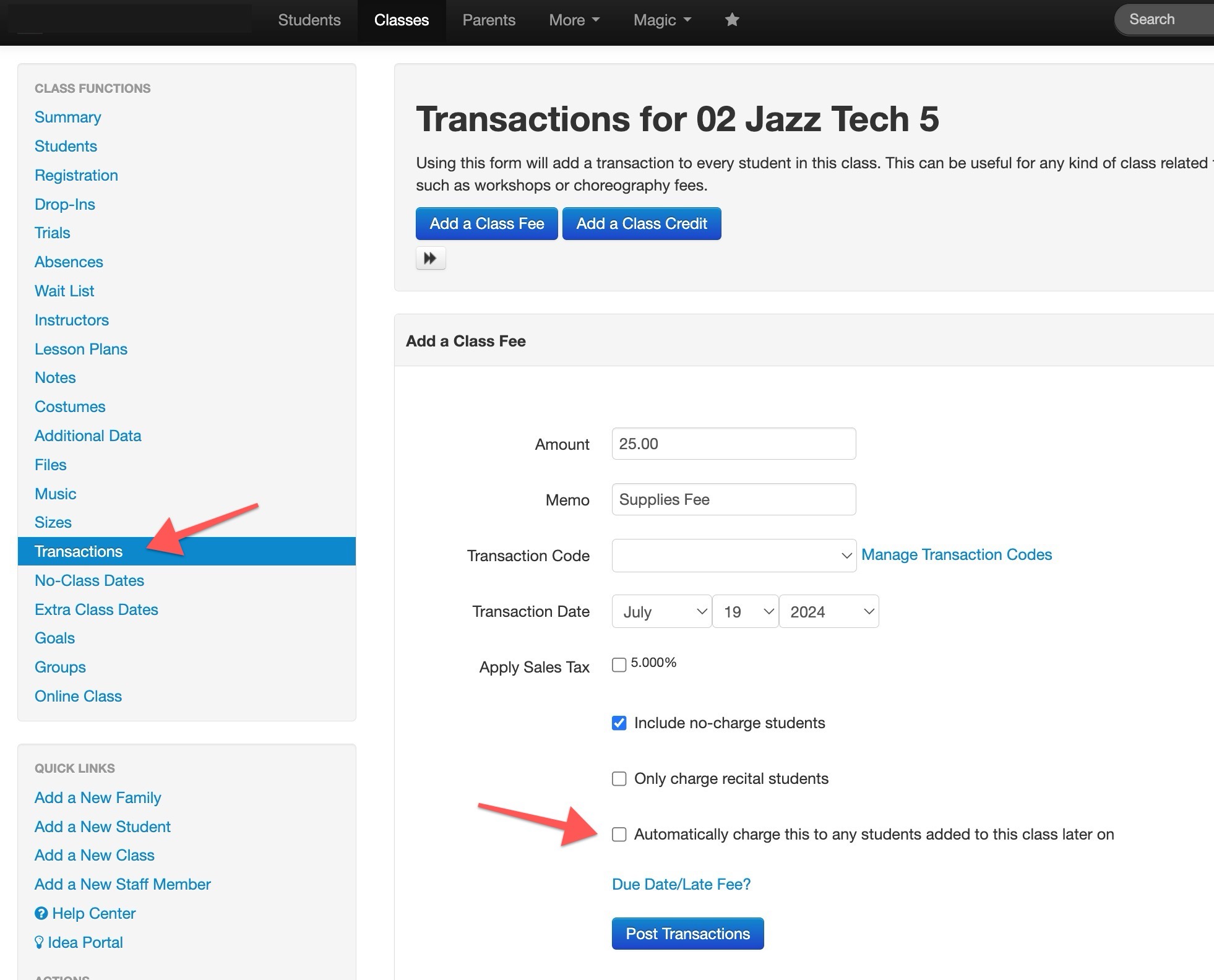Enable the Apply Sales Tax 5.000% checkbox
The width and height of the screenshot is (1214, 980).
[x=619, y=664]
